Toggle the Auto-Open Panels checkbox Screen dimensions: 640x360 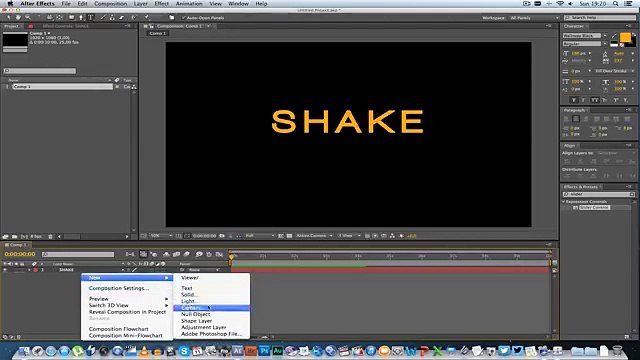point(184,18)
